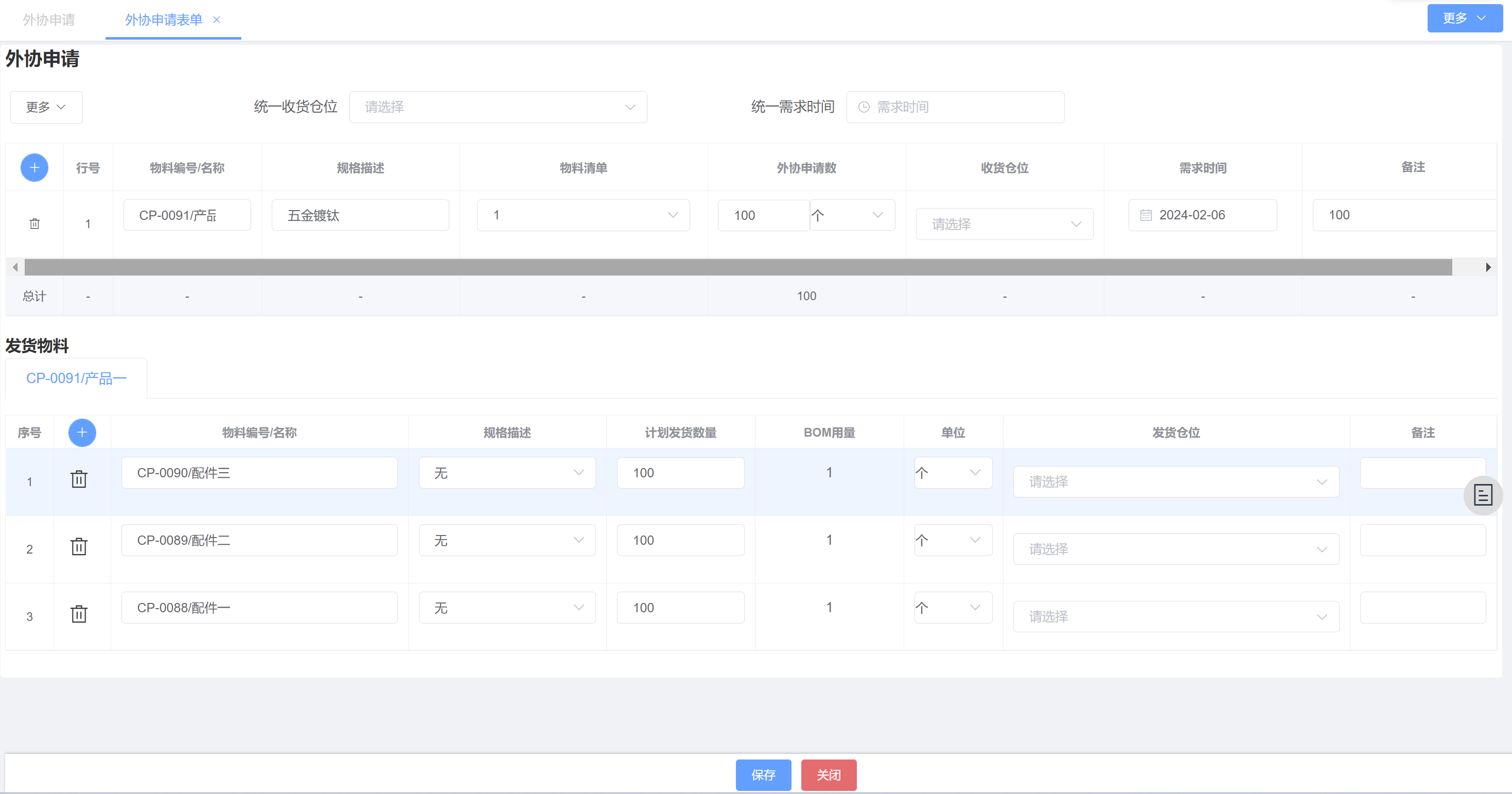
Task: Open the 更多 dropdown under the 外协申请 heading
Action: click(x=46, y=107)
